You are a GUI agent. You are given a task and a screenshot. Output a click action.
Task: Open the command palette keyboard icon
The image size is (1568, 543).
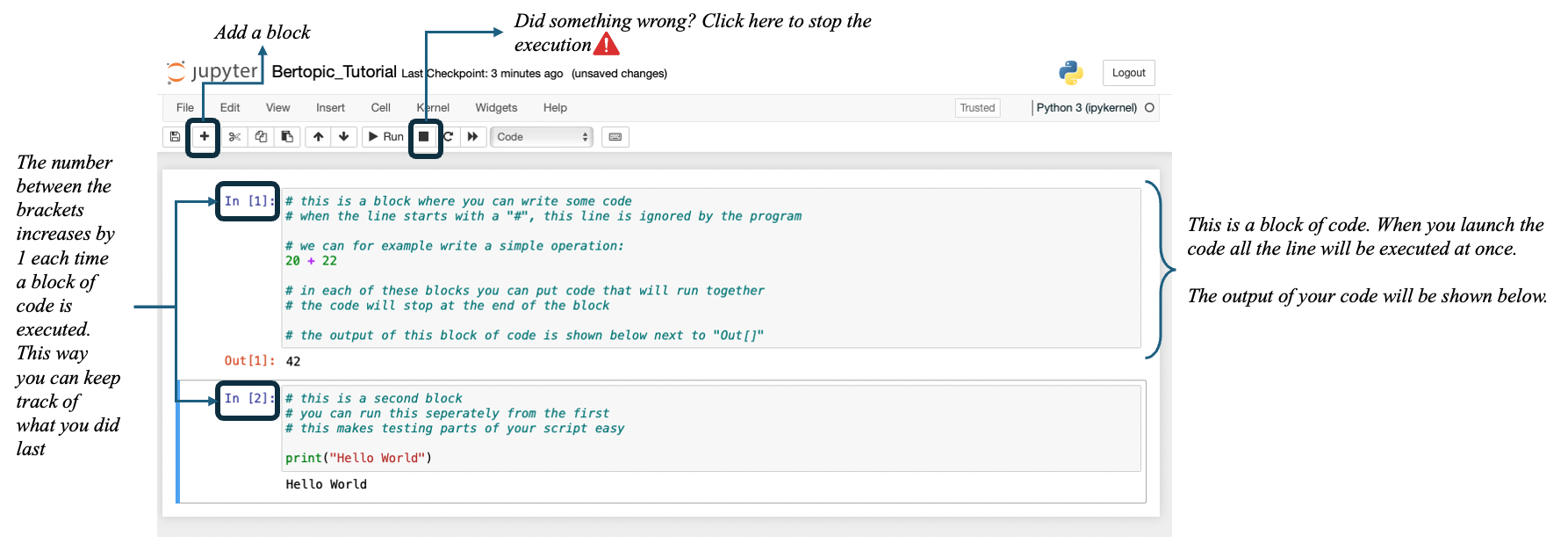[615, 137]
